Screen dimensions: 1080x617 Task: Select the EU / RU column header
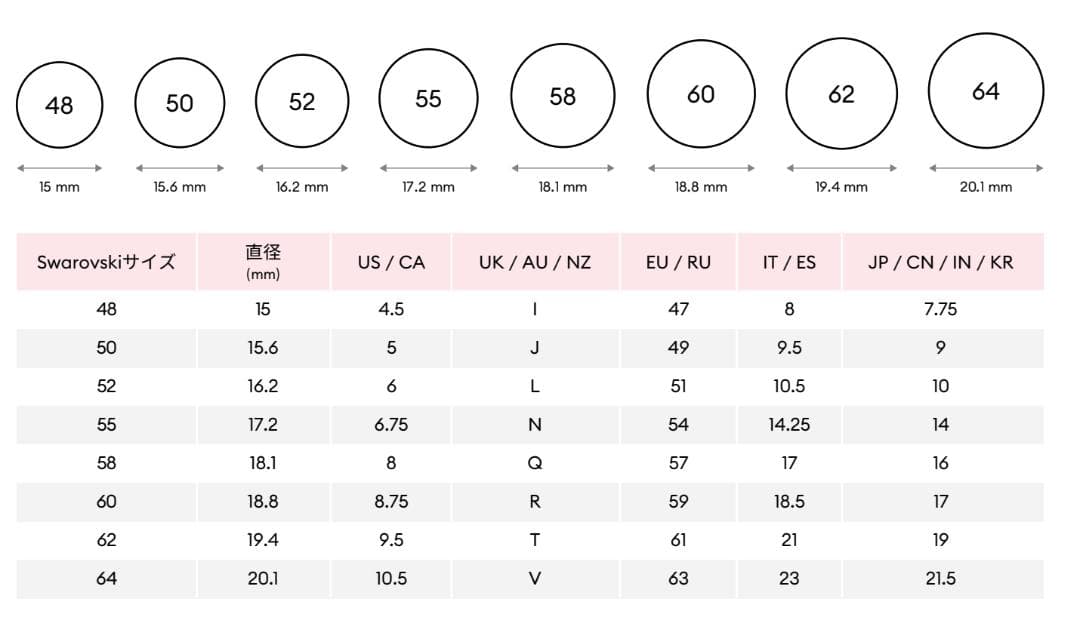pyautogui.click(x=678, y=262)
